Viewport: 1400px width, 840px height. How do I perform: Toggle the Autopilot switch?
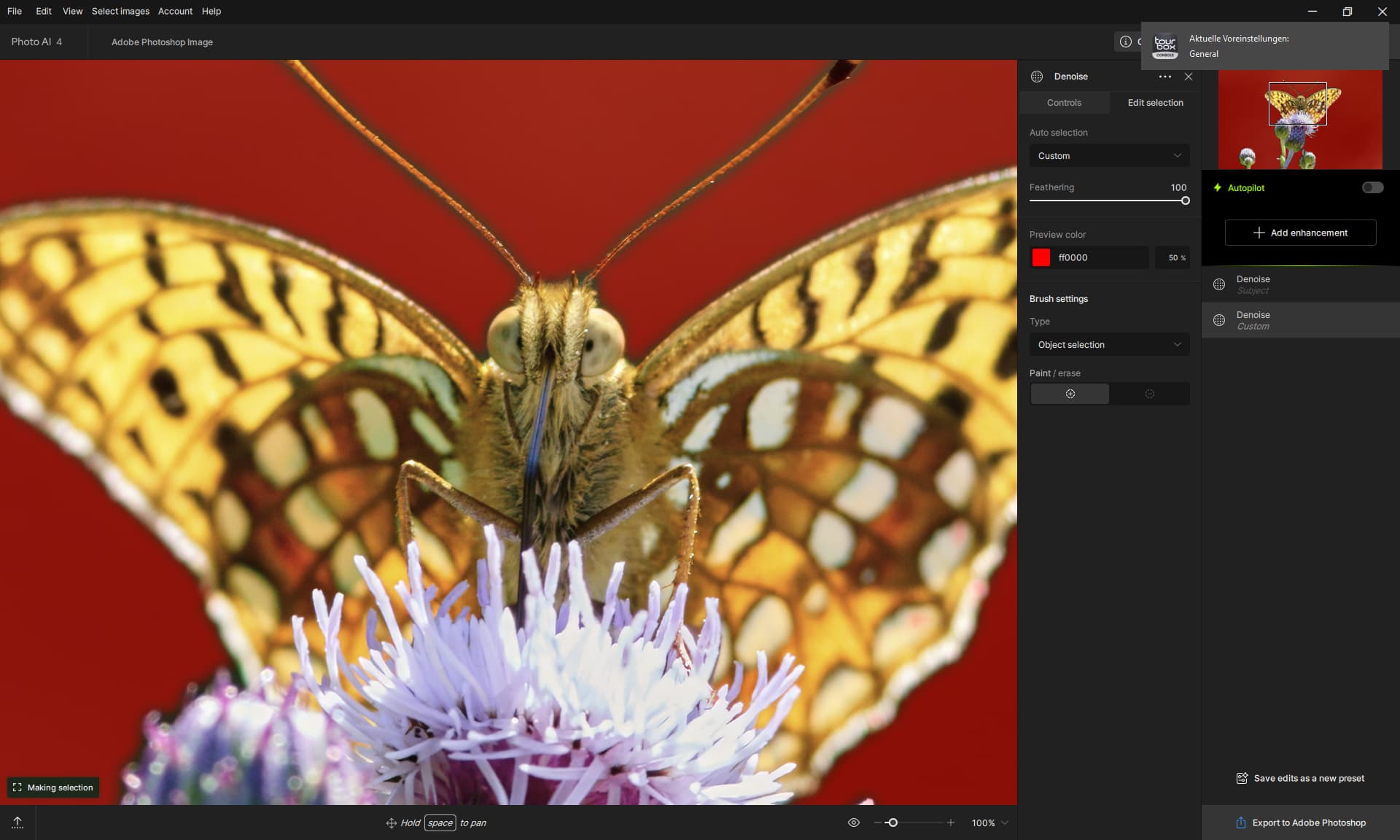pos(1372,187)
